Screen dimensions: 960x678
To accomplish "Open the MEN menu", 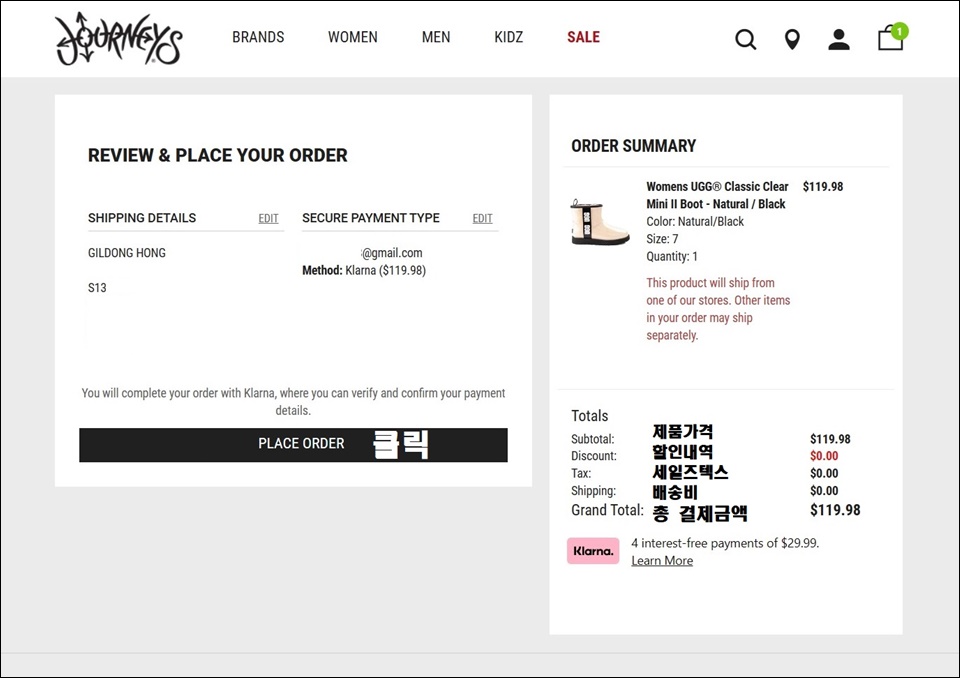I will 436,37.
